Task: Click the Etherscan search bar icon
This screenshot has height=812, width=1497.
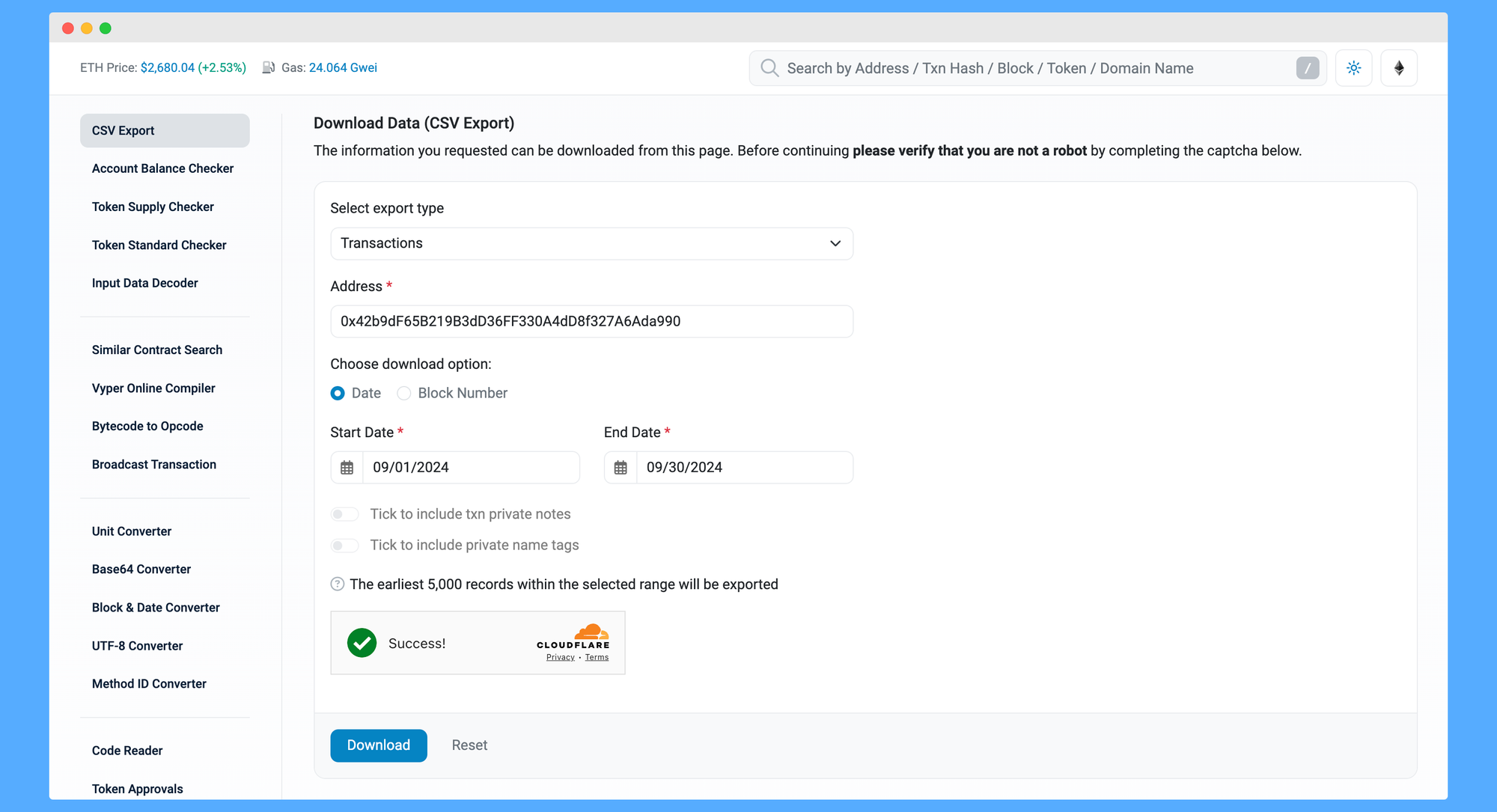Action: (770, 68)
